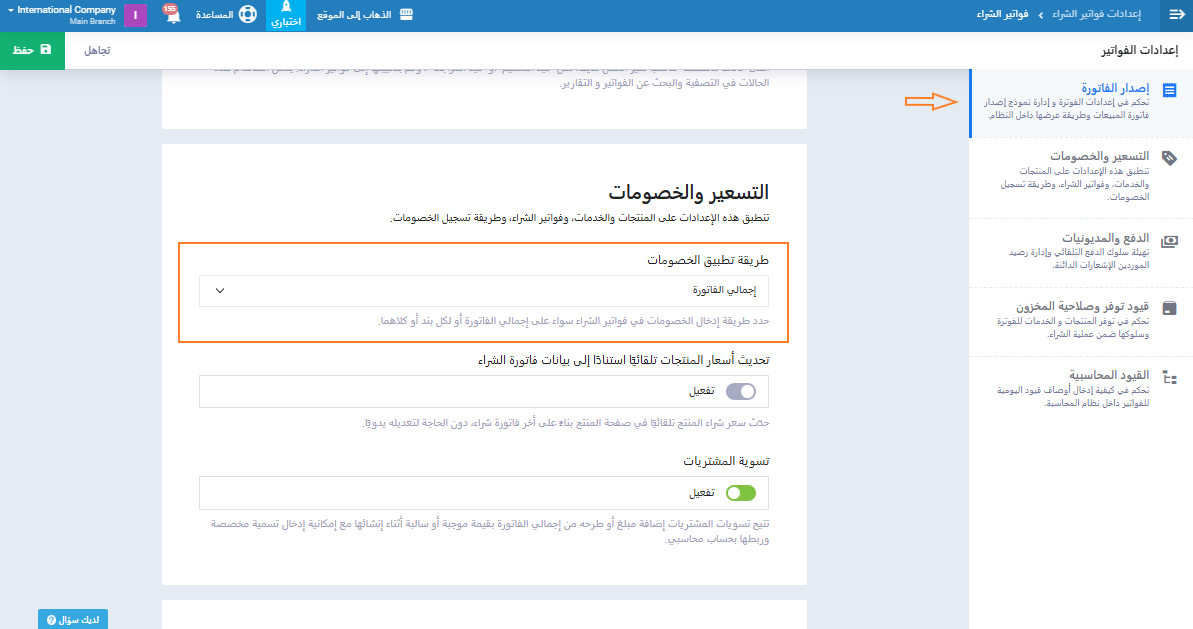Open Purchase Invoice Settings breadcrumb link
1193x629 pixels.
pyautogui.click(x=1099, y=15)
